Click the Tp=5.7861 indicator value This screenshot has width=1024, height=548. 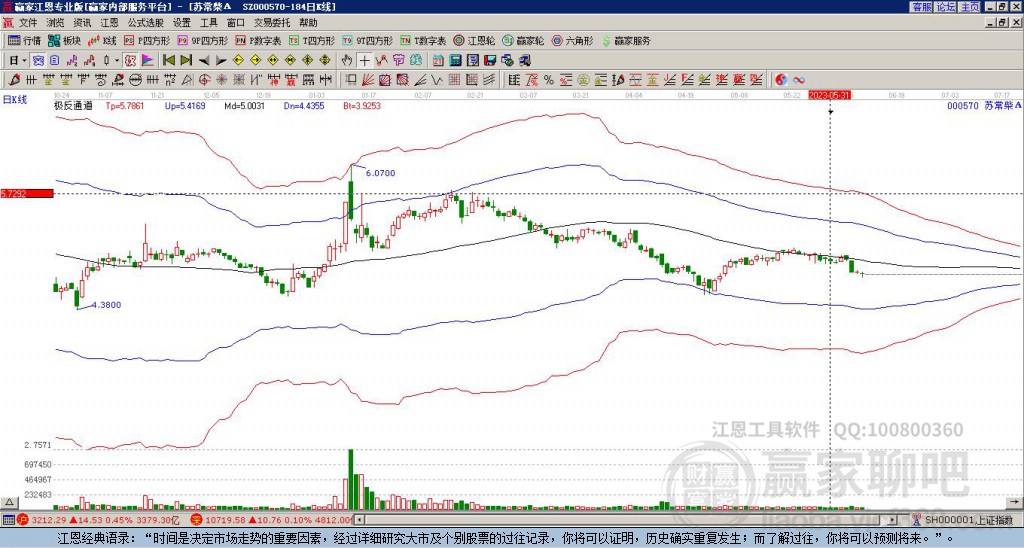click(127, 105)
